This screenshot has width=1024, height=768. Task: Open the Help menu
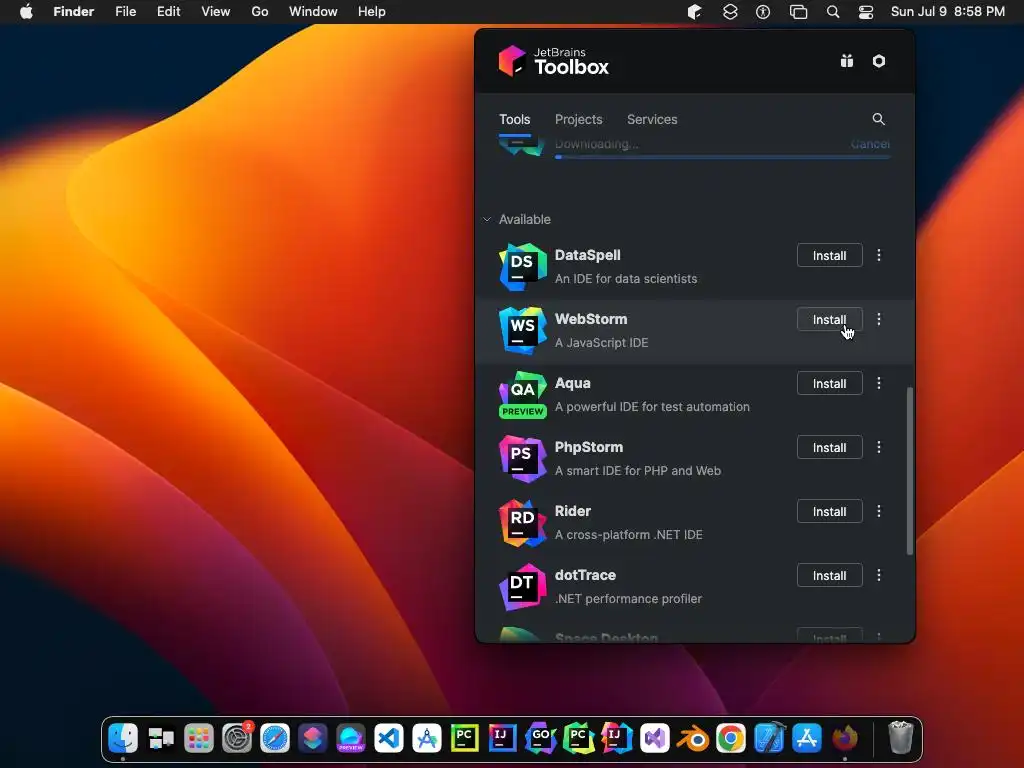click(x=372, y=12)
